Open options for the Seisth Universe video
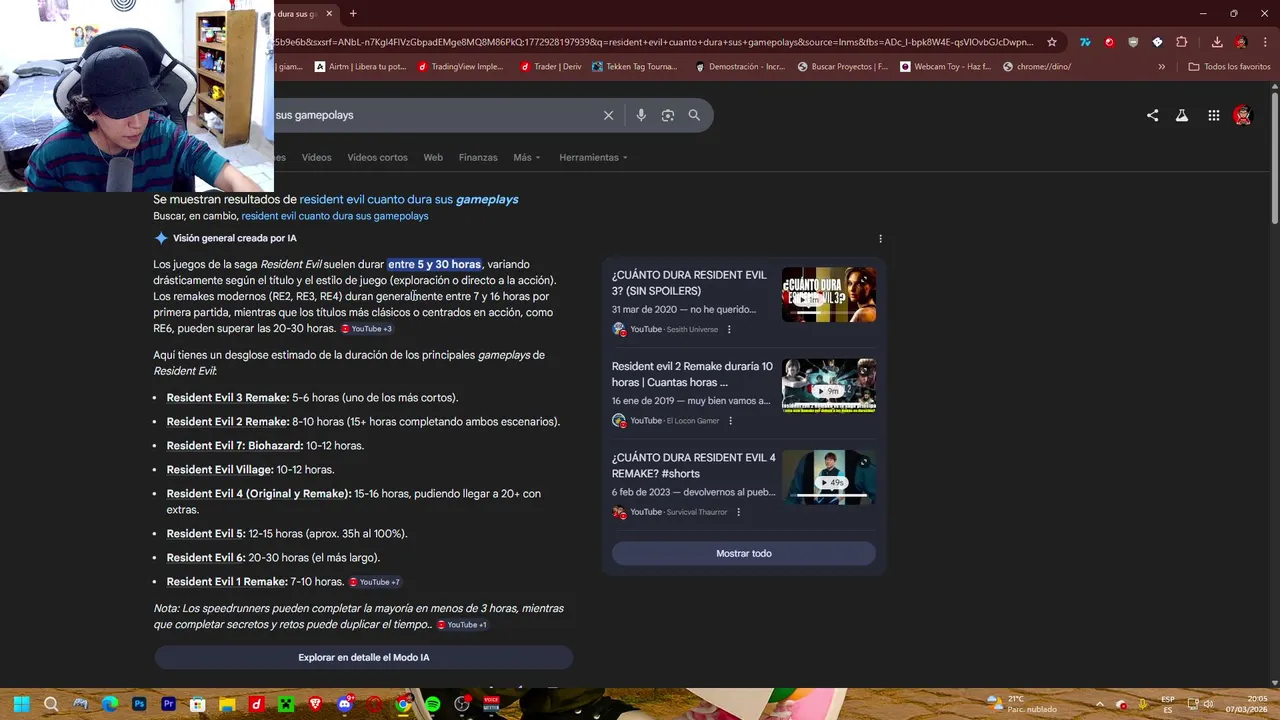 729,329
